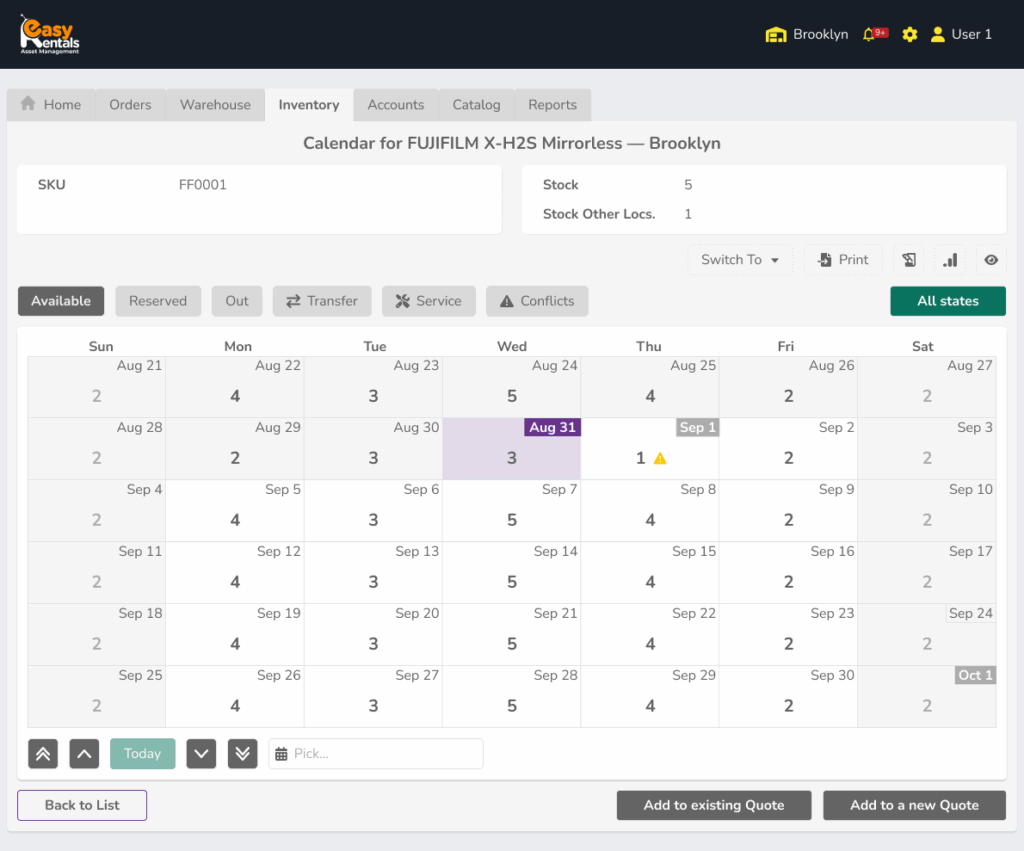Image resolution: width=1024 pixels, height=851 pixels.
Task: Click the Easy Rentals logo
Action: coord(50,34)
